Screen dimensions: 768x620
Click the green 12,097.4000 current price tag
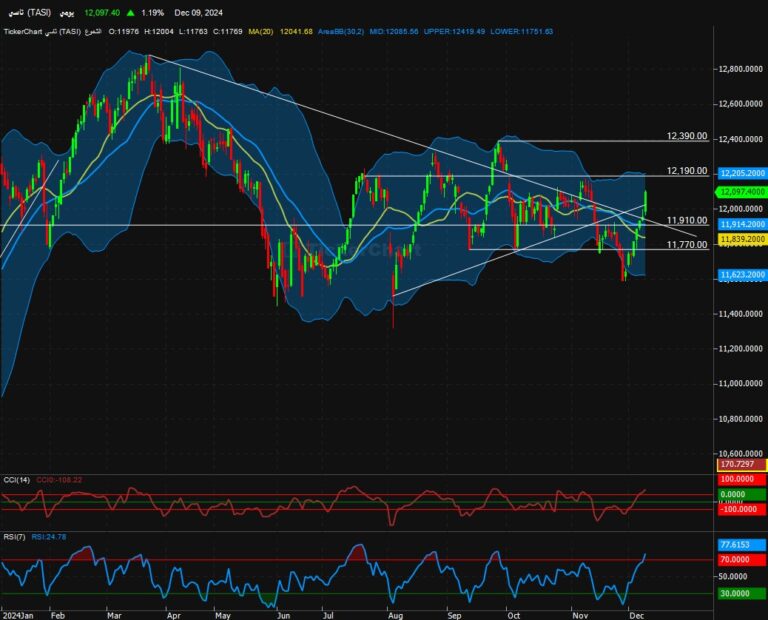(742, 190)
